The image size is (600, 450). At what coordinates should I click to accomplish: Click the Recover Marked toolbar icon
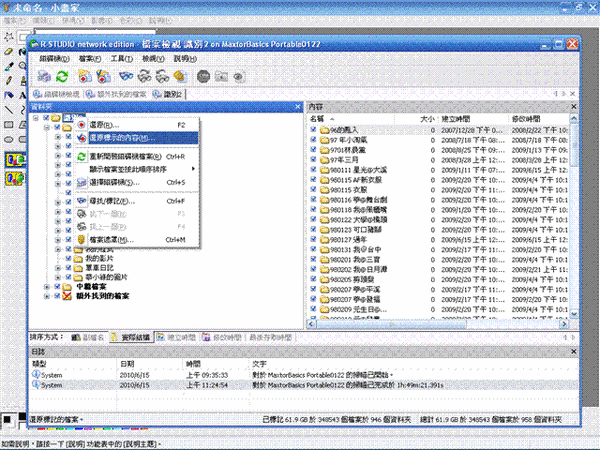pos(103,77)
